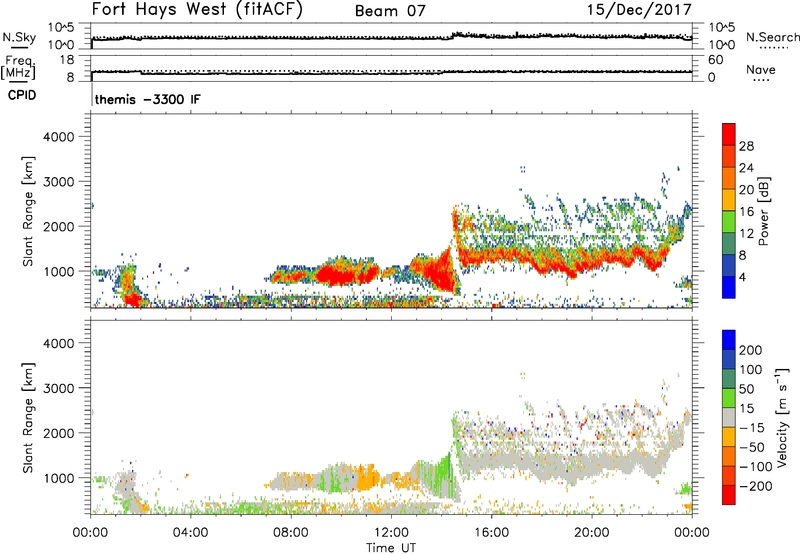Click the '10^5' tick beside N.Sky
Image resolution: width=800 pixels, height=554 pixels.
(61, 28)
